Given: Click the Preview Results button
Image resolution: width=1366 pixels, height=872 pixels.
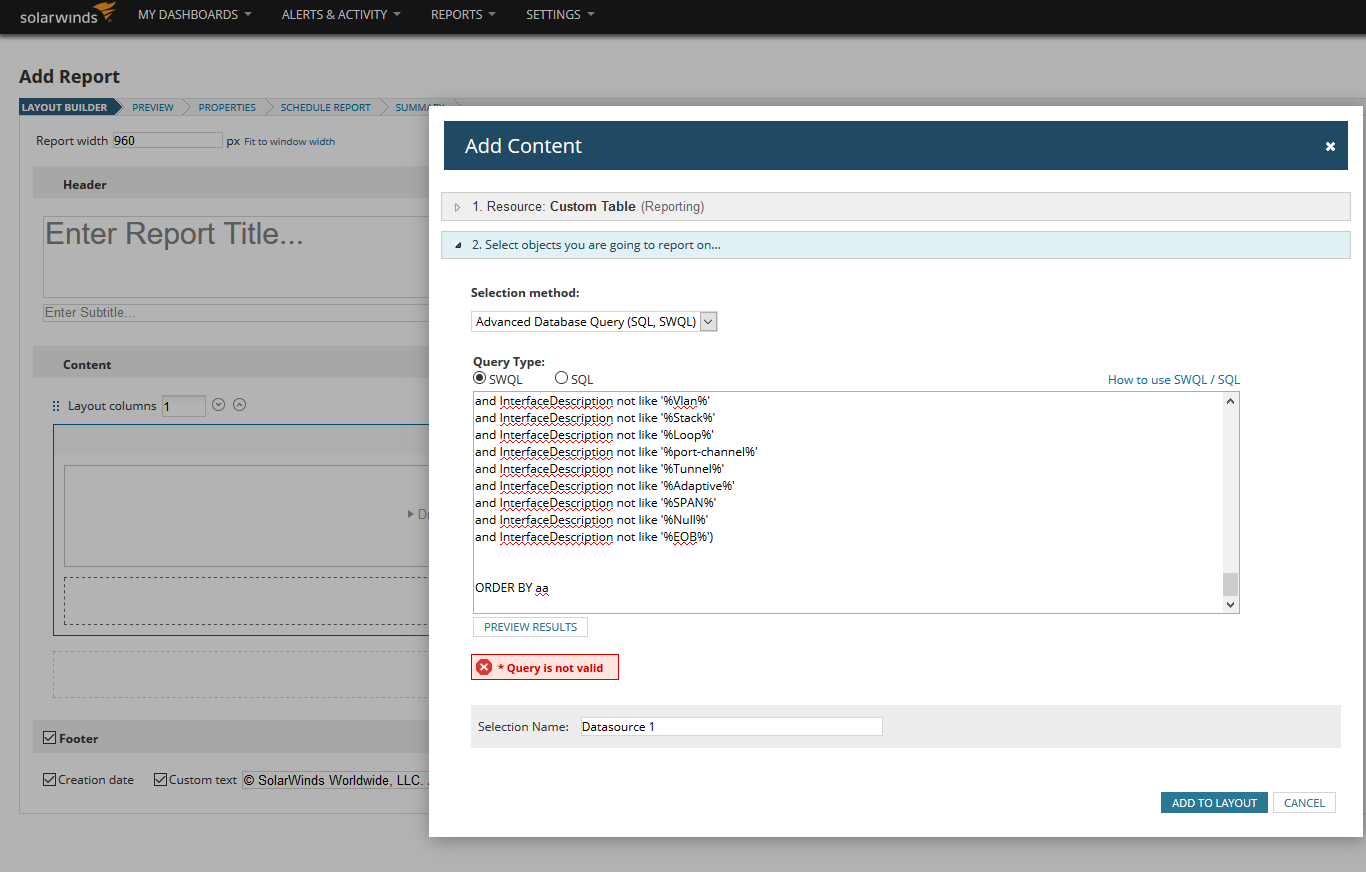Looking at the screenshot, I should pyautogui.click(x=530, y=627).
